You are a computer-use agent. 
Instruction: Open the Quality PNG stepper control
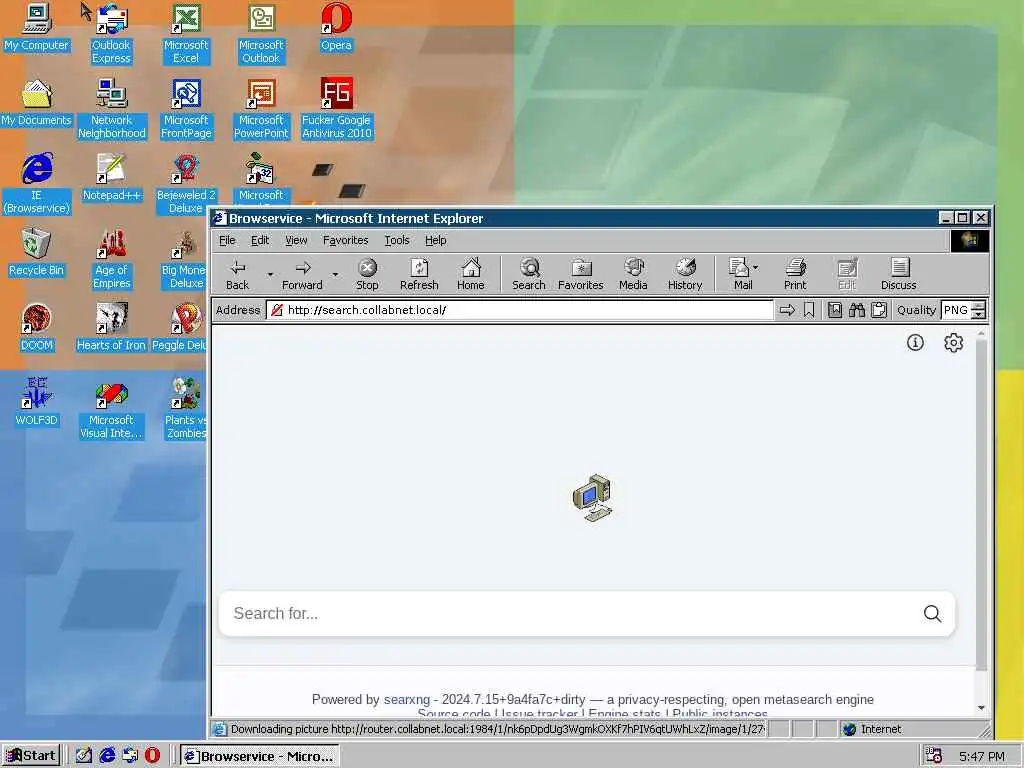(978, 310)
